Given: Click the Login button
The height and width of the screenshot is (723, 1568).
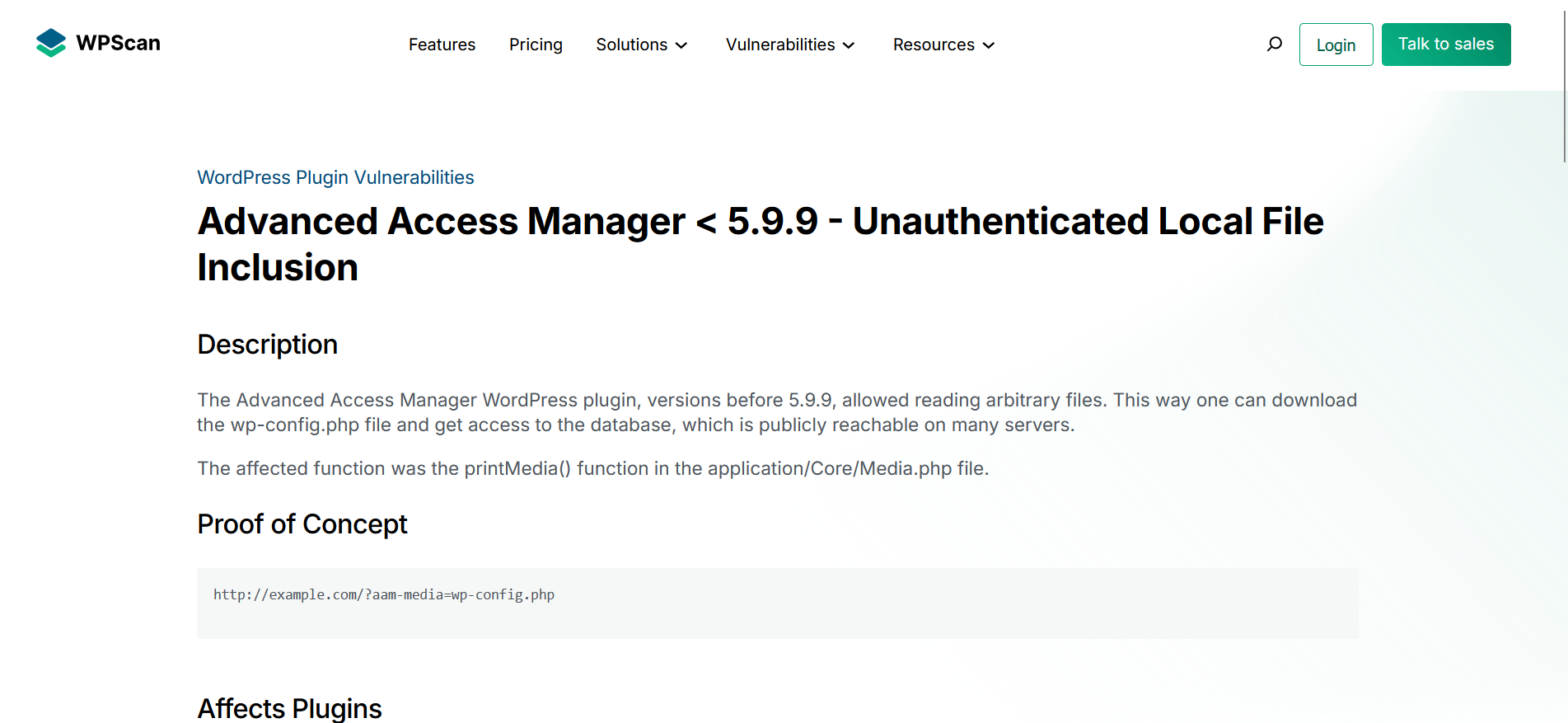Looking at the screenshot, I should pos(1336,45).
